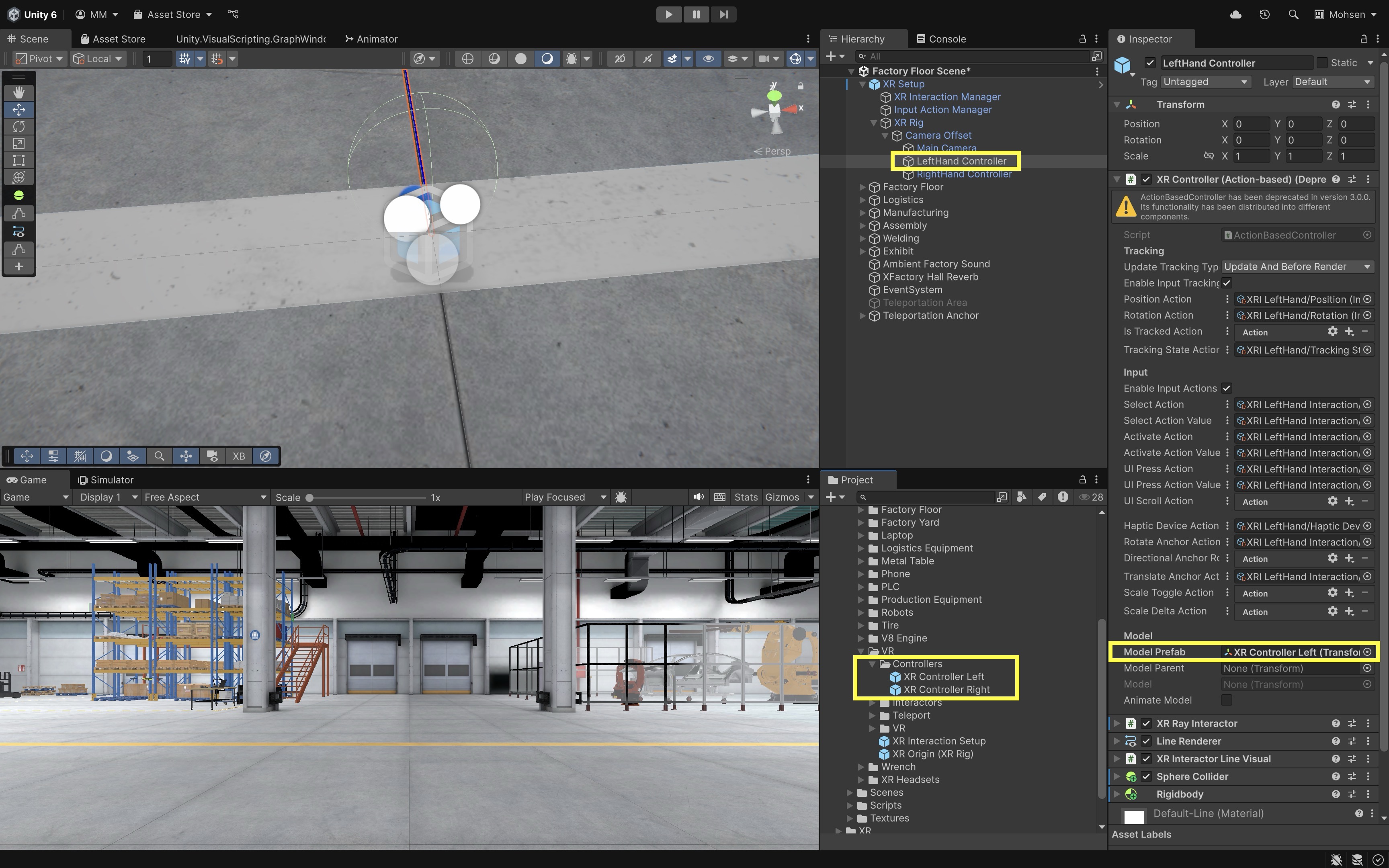Open the cloud services icon
The width and height of the screenshot is (1389, 868).
1236,14
